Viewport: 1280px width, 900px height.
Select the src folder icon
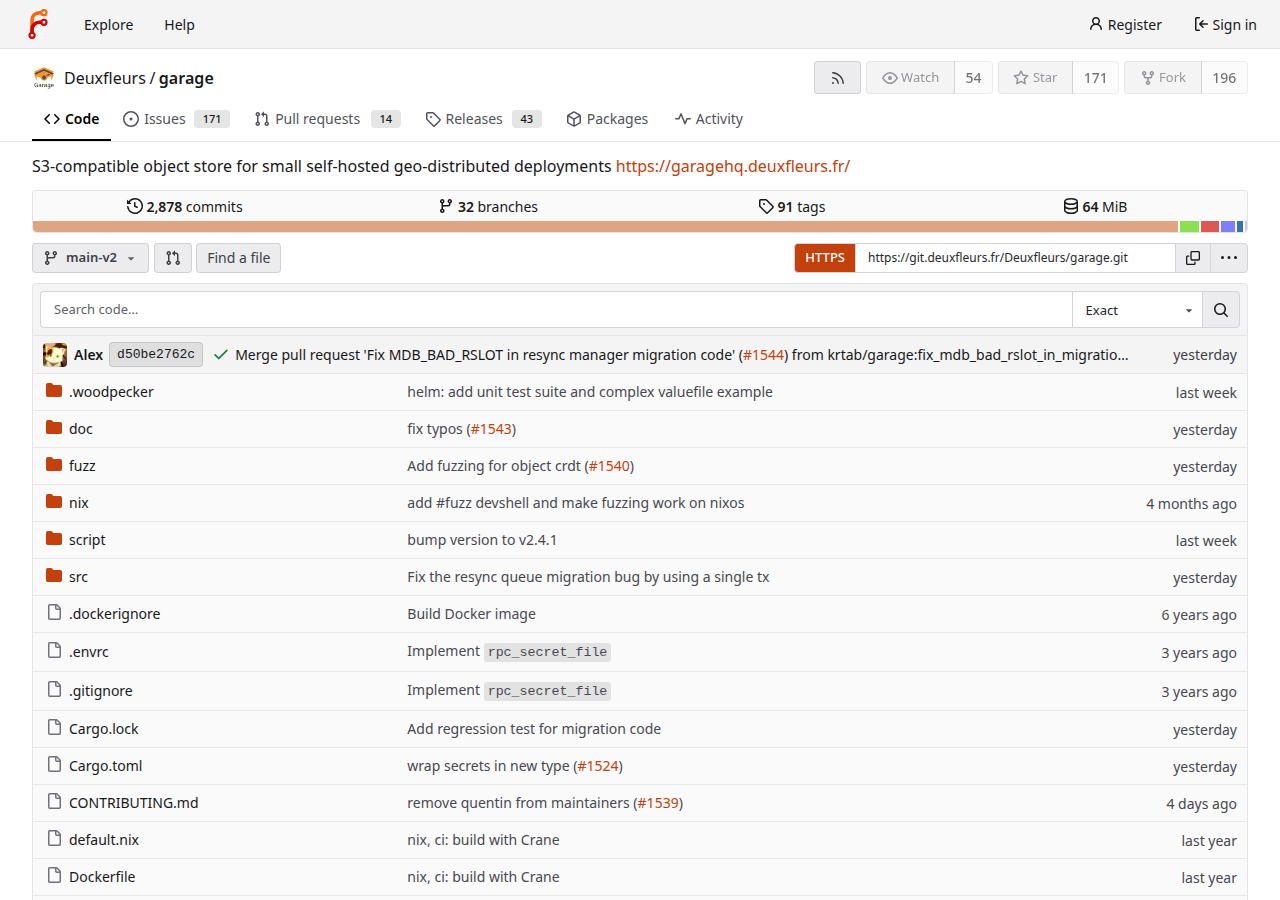click(x=54, y=576)
